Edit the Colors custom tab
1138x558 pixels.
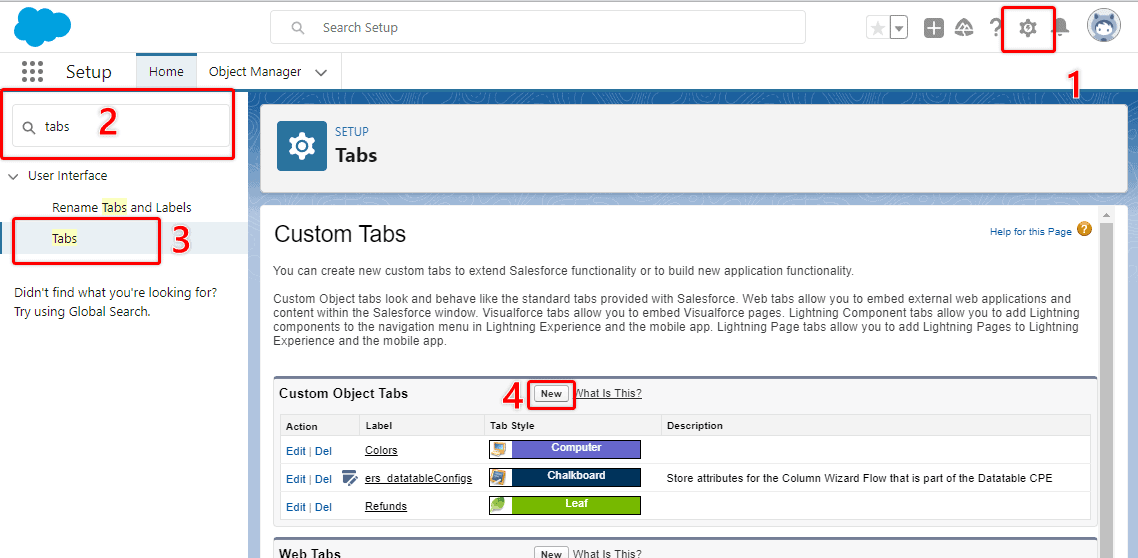pos(295,451)
